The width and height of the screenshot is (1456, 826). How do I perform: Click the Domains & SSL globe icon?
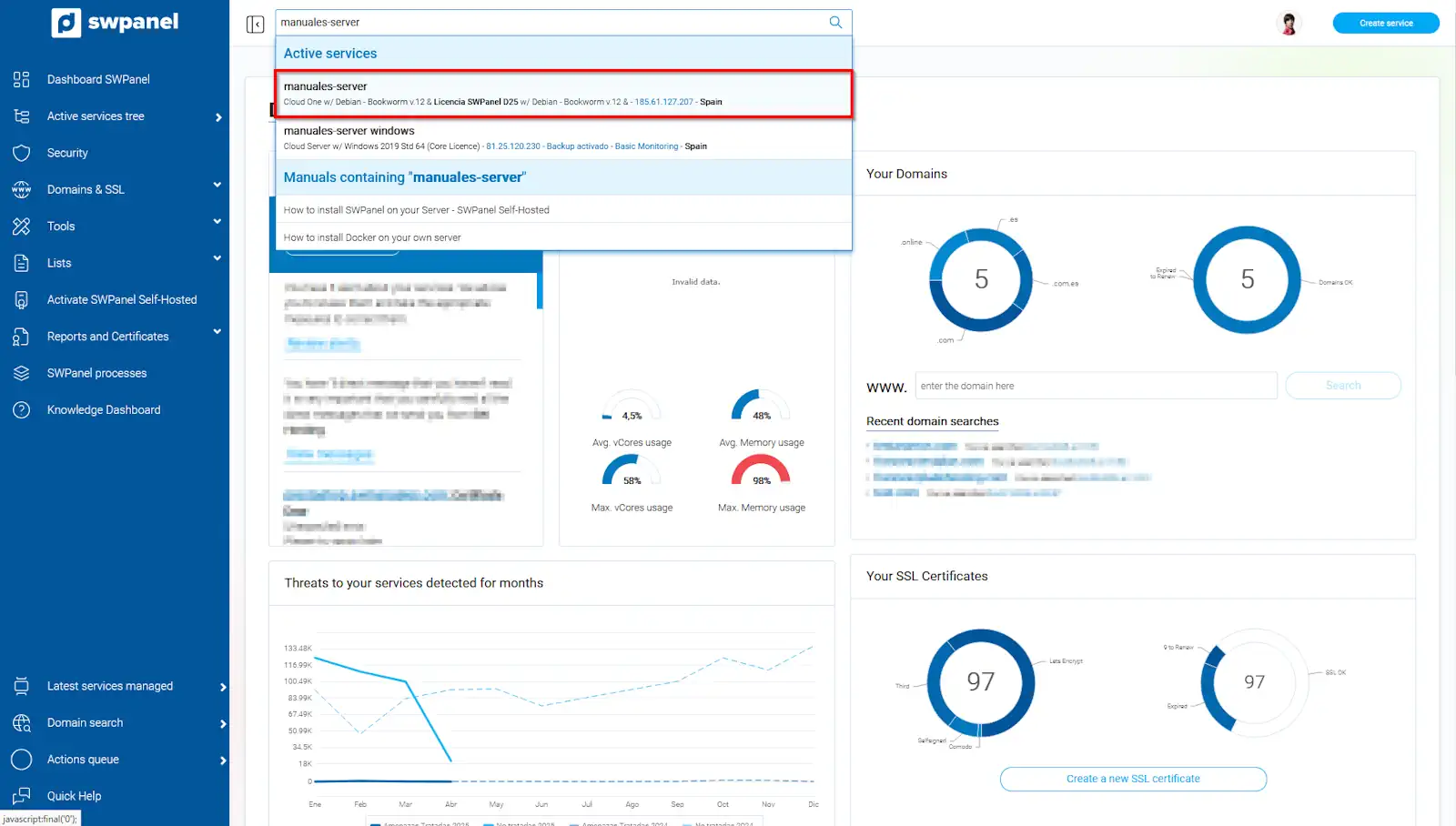tap(22, 189)
